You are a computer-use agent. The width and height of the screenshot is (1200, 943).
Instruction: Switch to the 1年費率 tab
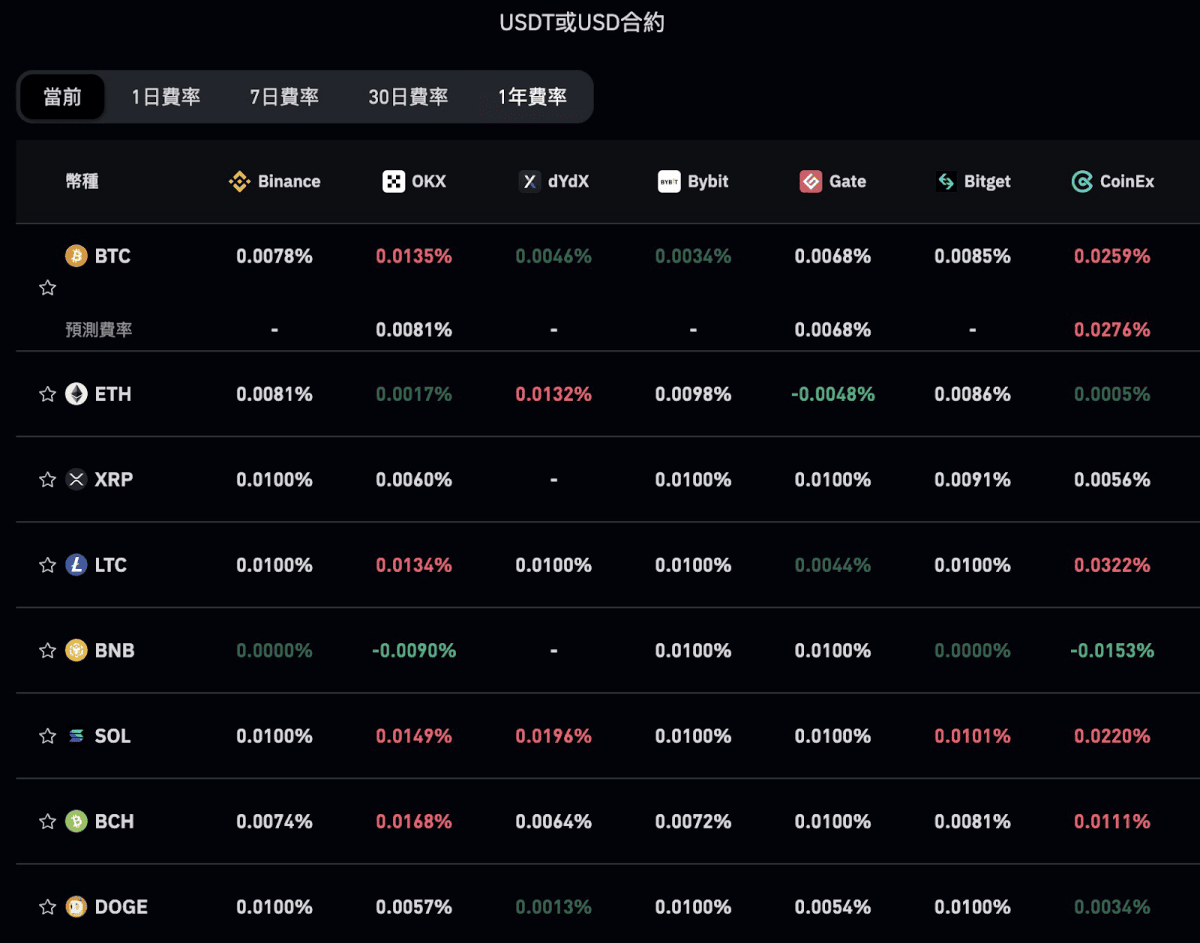click(x=530, y=97)
